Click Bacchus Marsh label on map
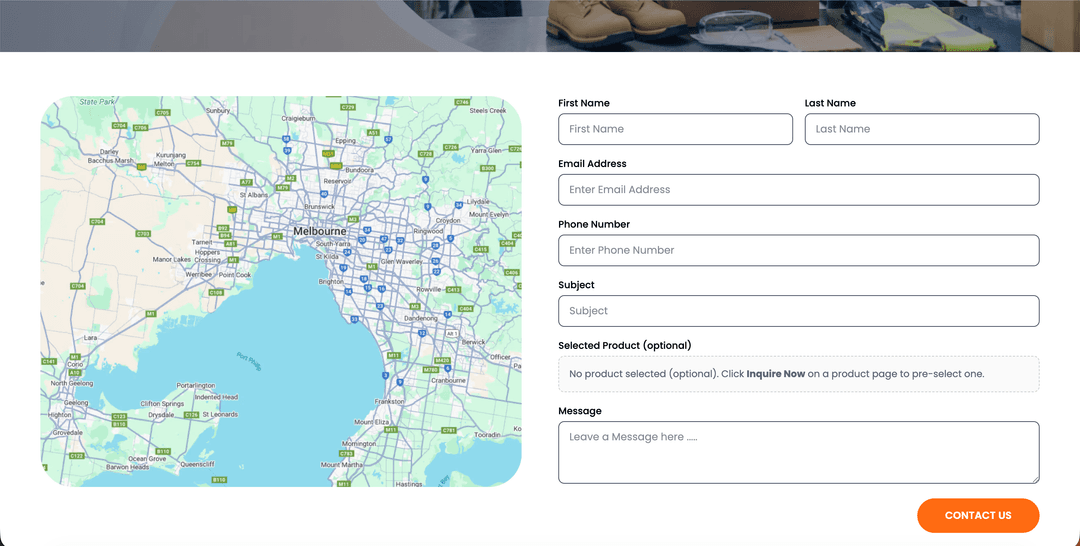This screenshot has width=1080, height=546. (110, 160)
